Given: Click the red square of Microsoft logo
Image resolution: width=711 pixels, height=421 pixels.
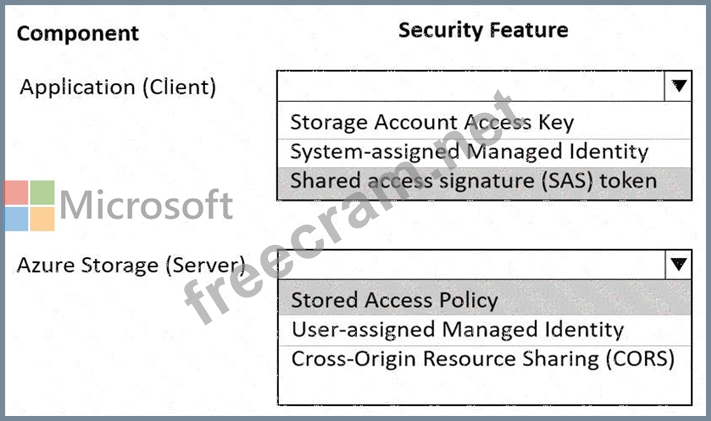Looking at the screenshot, I should coord(16,192).
